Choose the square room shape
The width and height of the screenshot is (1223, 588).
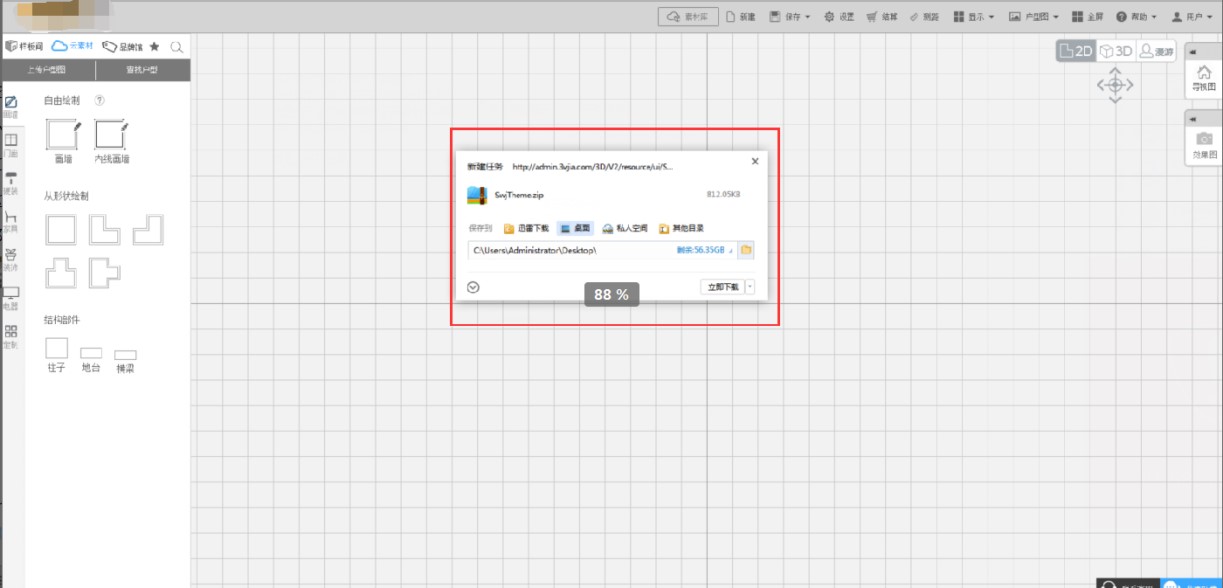click(62, 230)
